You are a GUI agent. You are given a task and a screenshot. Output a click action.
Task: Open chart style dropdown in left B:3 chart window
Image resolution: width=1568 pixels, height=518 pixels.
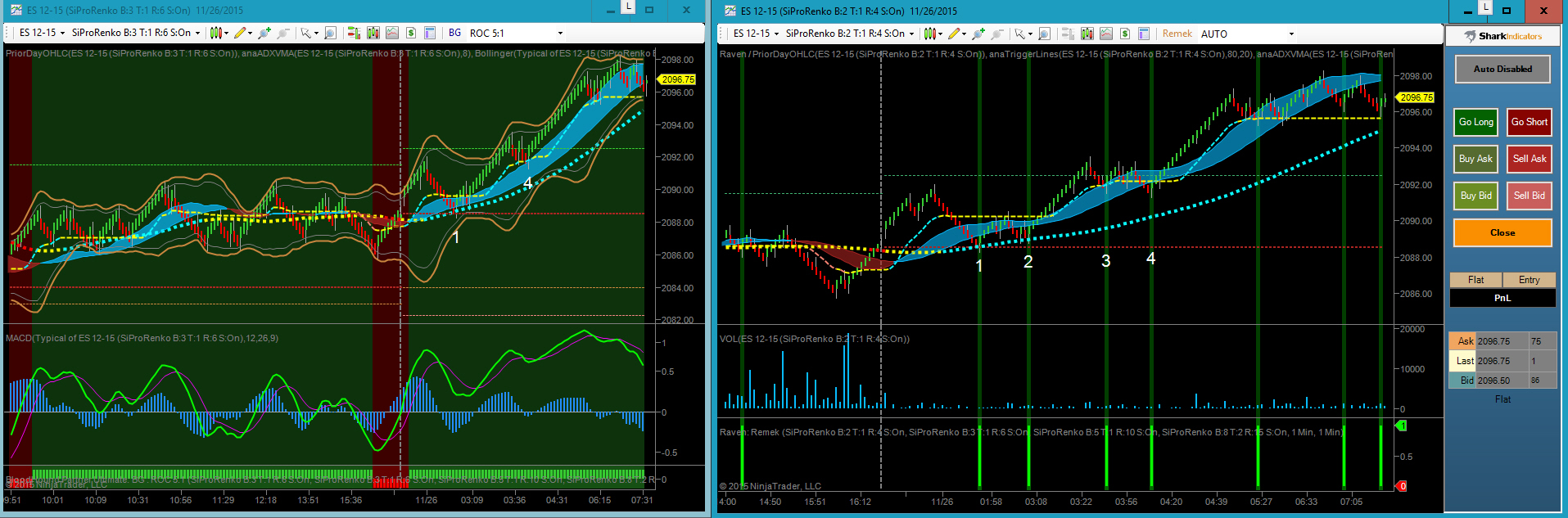(x=219, y=33)
